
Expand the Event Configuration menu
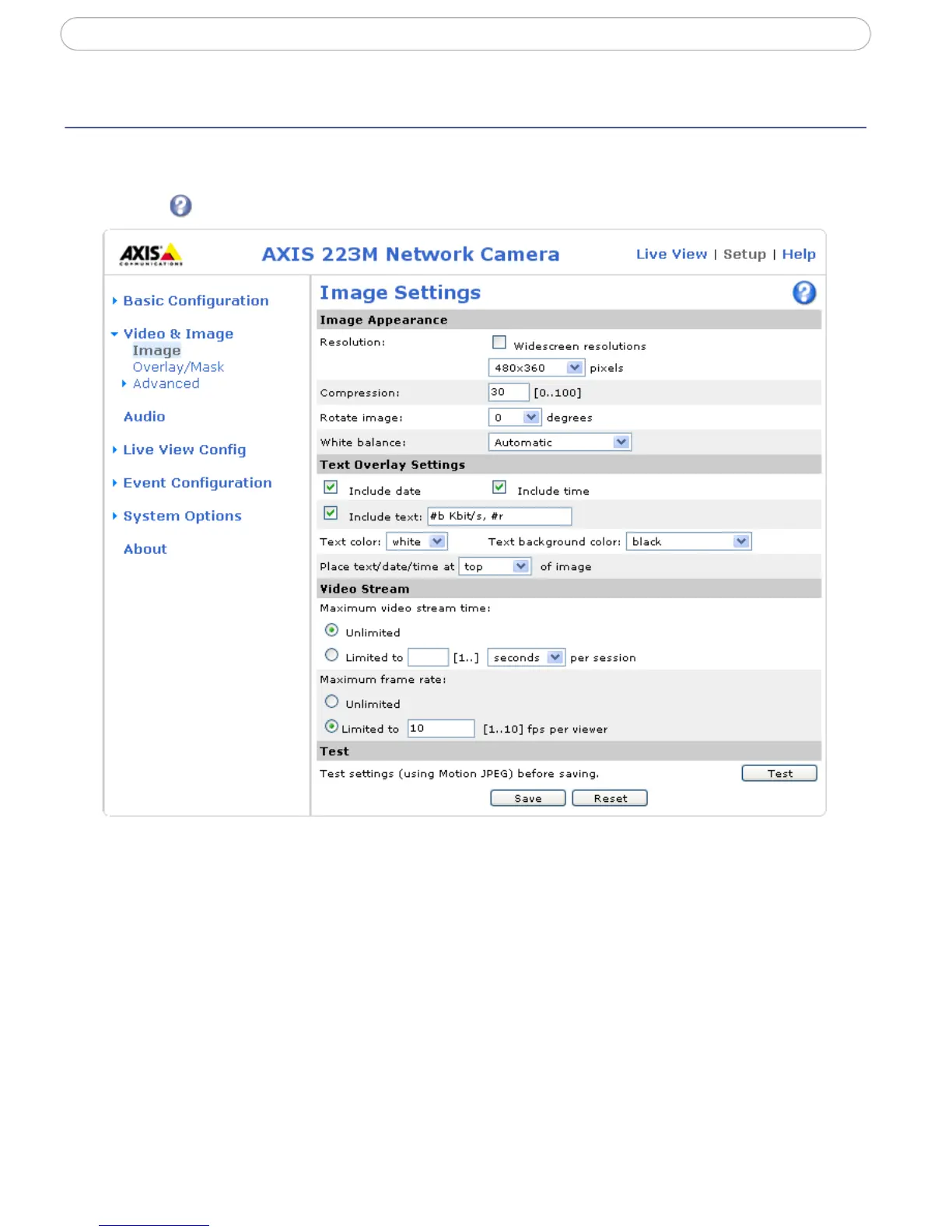tap(198, 483)
